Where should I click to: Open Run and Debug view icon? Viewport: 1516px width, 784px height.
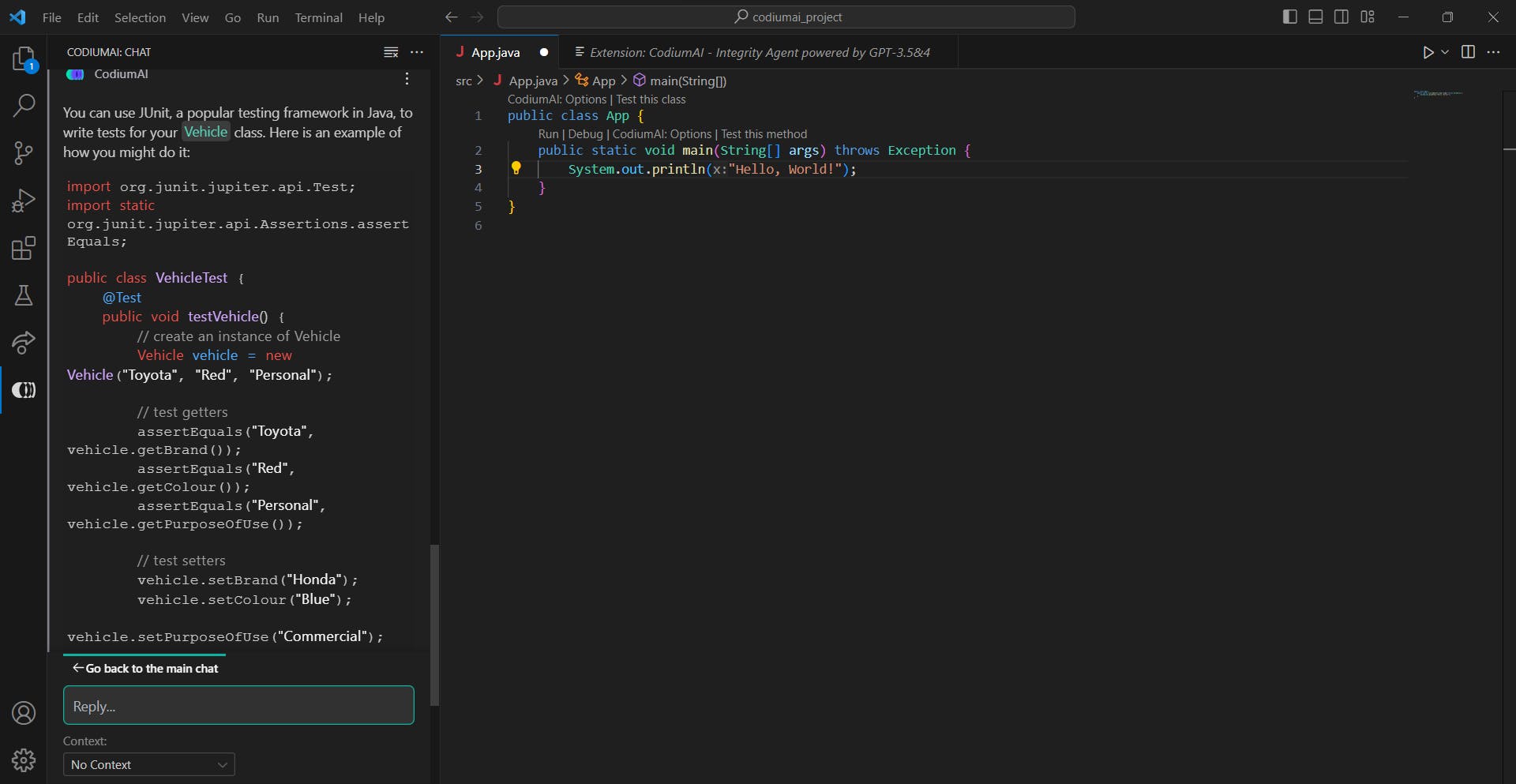[x=24, y=201]
